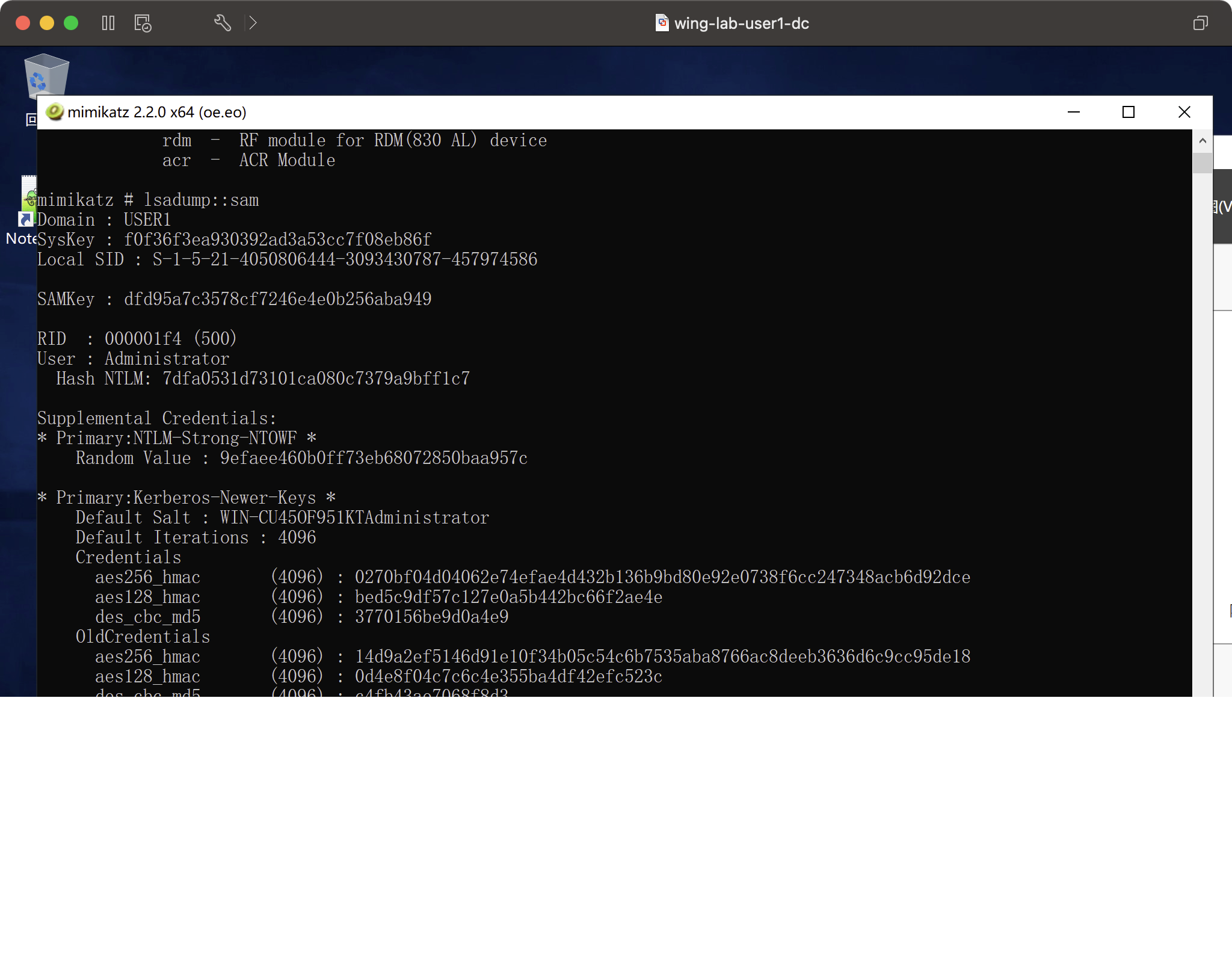The width and height of the screenshot is (1232, 970).
Task: Click 'Supplemental Credentials:' heading
Action: (x=158, y=418)
